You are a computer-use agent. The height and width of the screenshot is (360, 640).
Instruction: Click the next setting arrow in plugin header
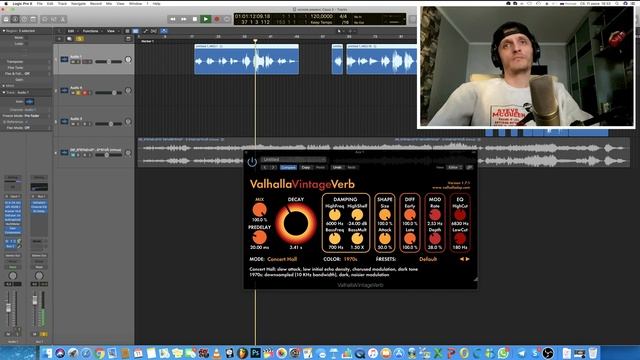pyautogui.click(x=273, y=167)
